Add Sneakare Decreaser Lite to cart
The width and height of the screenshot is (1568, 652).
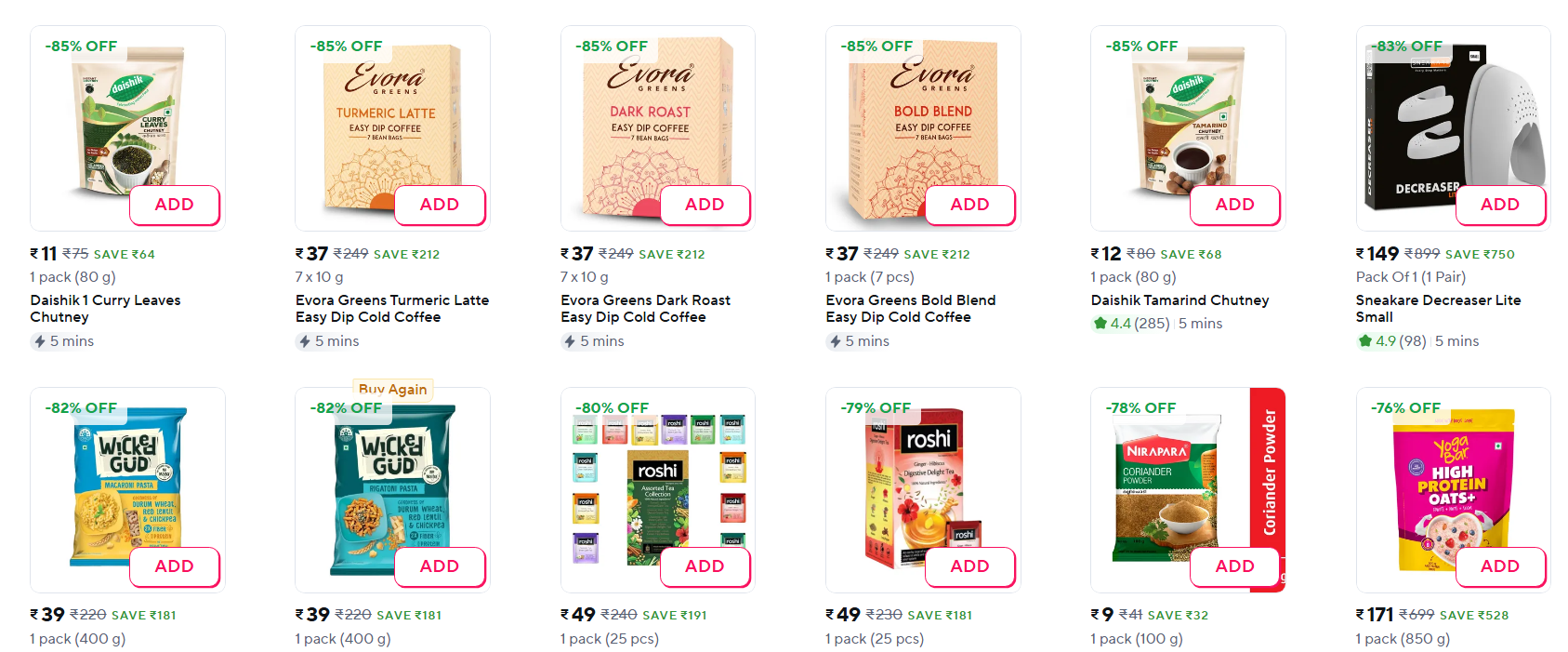coord(1499,205)
